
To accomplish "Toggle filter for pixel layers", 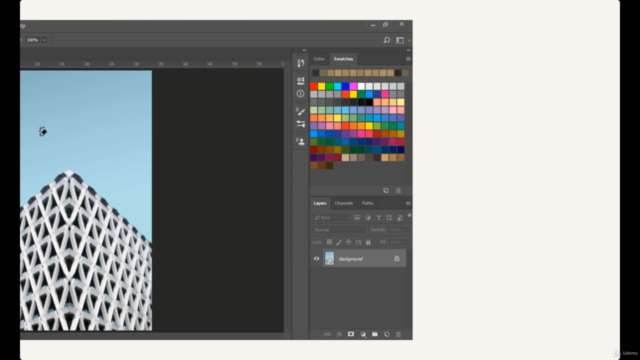I will [357, 218].
